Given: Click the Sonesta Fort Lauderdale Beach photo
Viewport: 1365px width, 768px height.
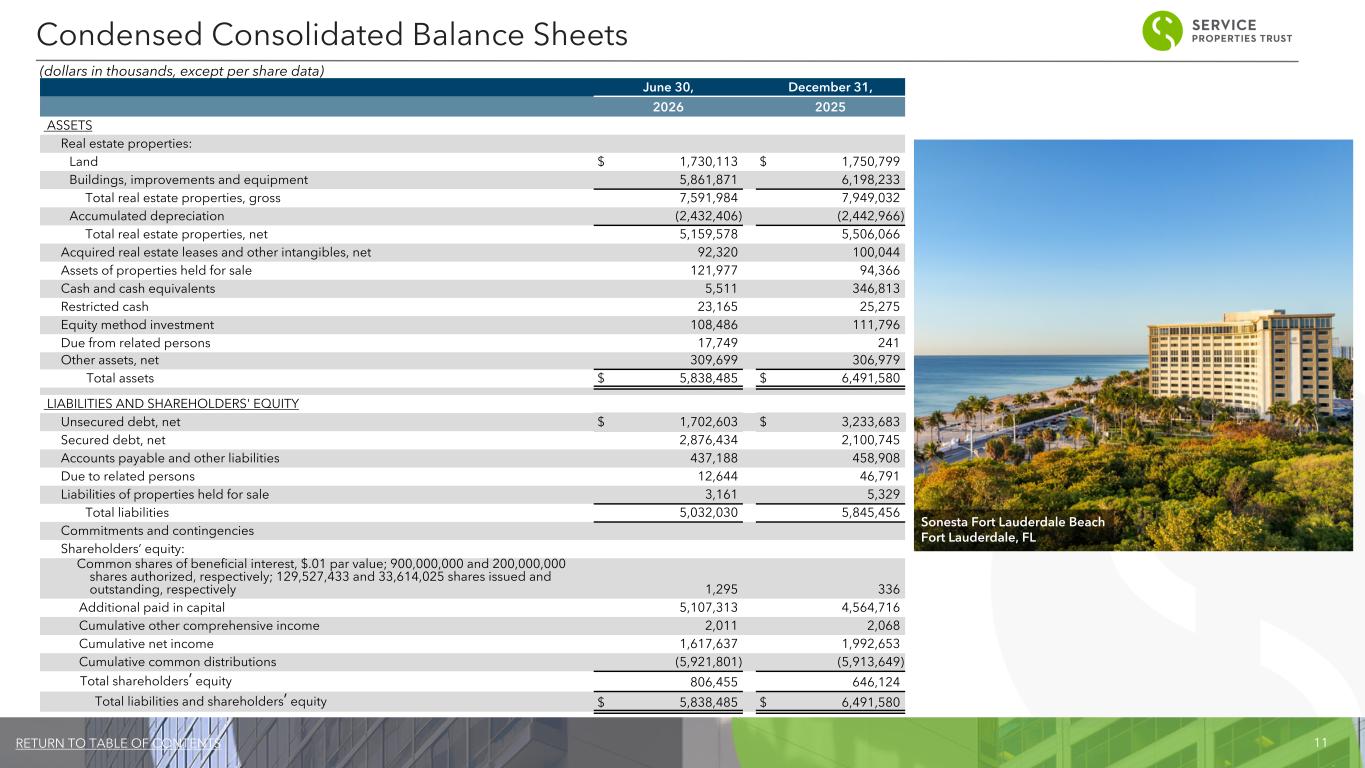Looking at the screenshot, I should pos(1133,345).
